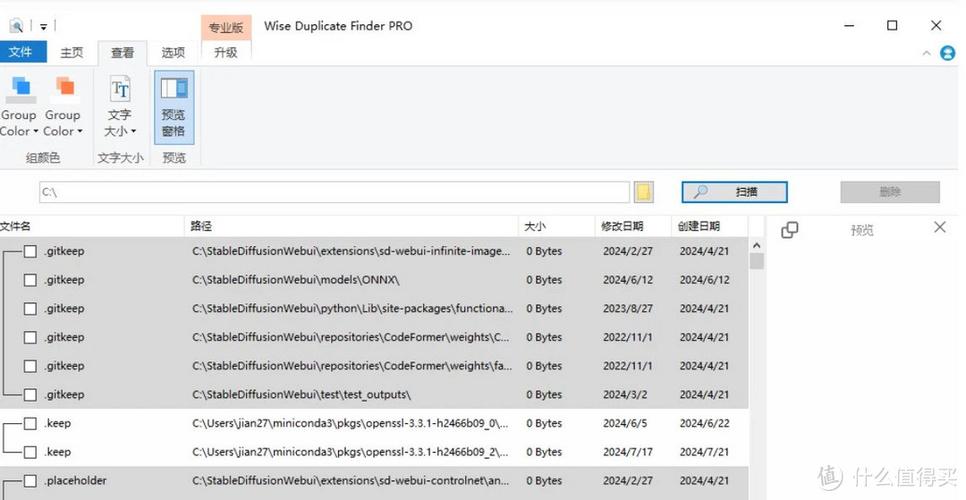Viewport: 966px width, 500px height.
Task: Click modified date 2023/8/27
Action: coord(628,308)
